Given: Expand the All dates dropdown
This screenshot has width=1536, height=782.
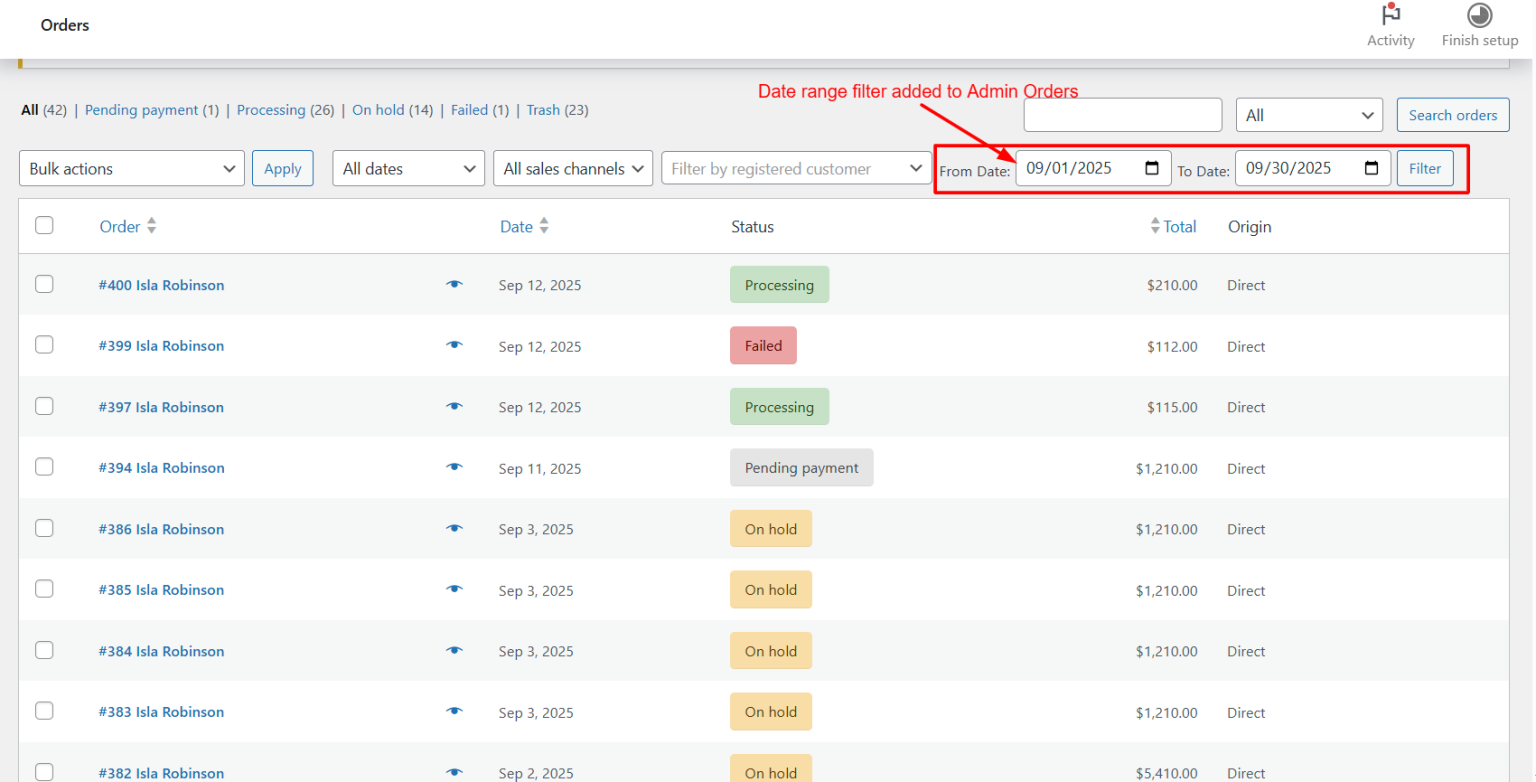Looking at the screenshot, I should click(x=408, y=168).
